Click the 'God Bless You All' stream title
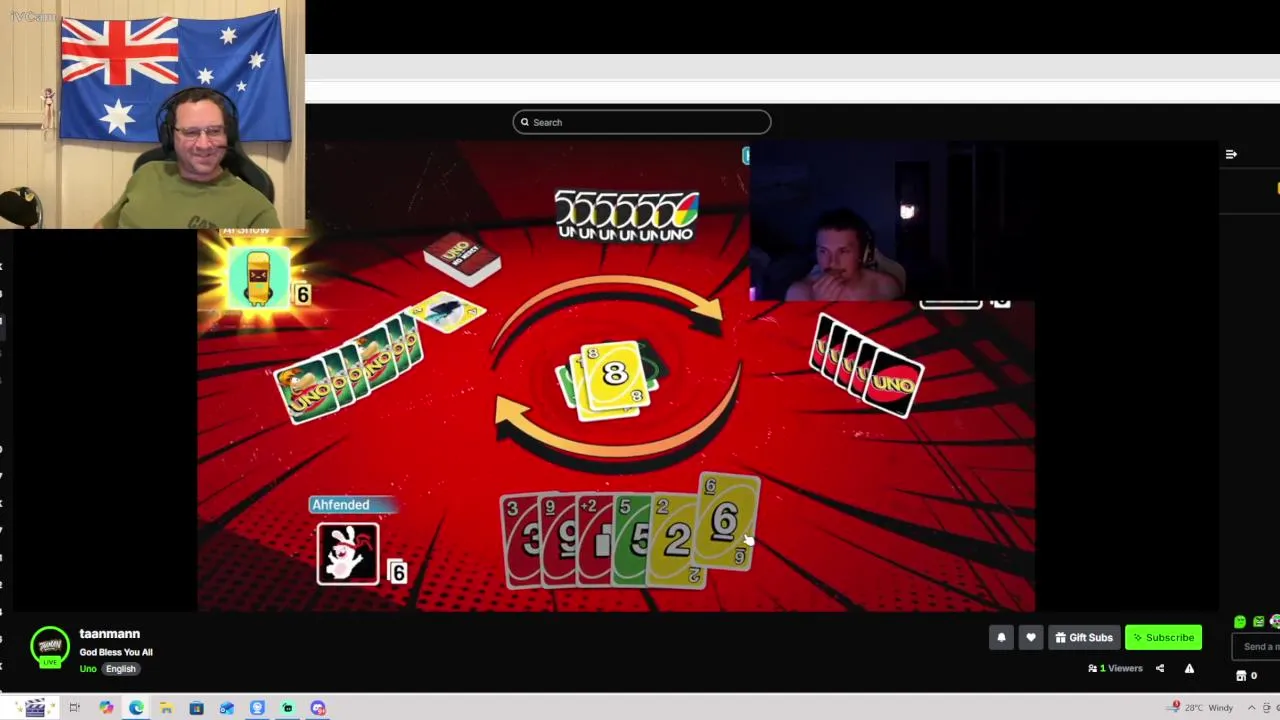 116,652
